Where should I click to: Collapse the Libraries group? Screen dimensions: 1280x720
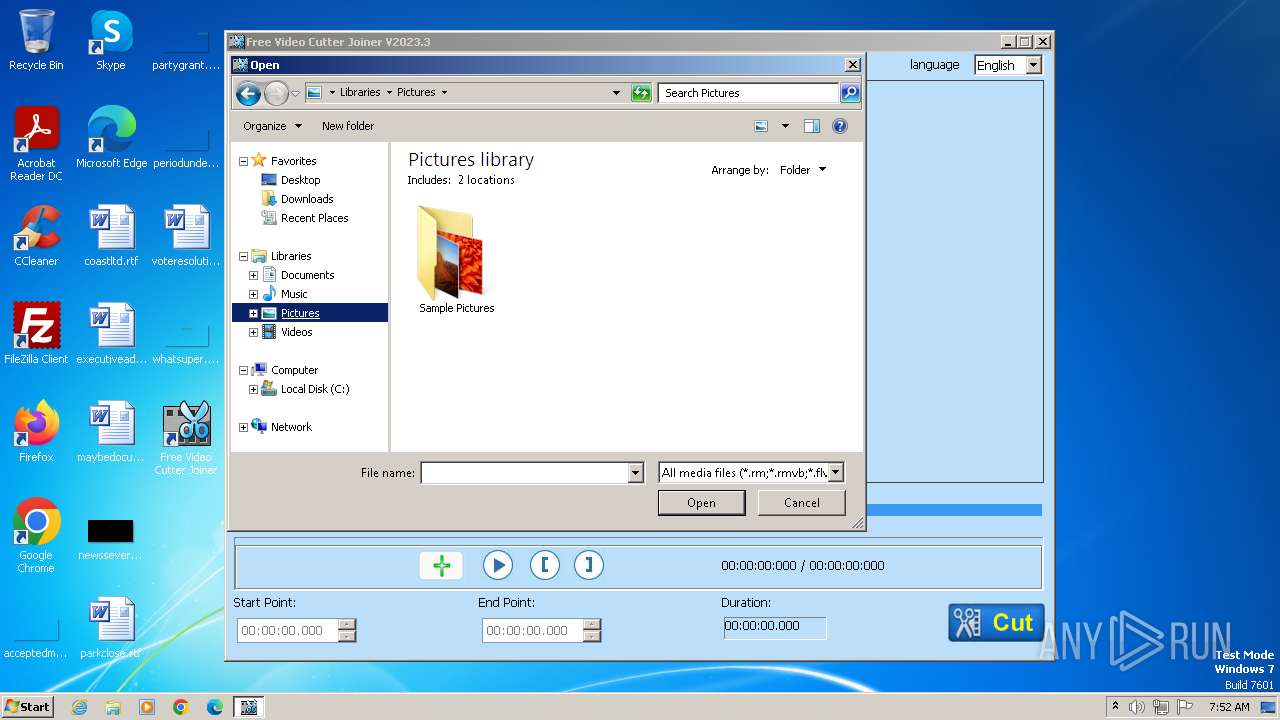243,256
